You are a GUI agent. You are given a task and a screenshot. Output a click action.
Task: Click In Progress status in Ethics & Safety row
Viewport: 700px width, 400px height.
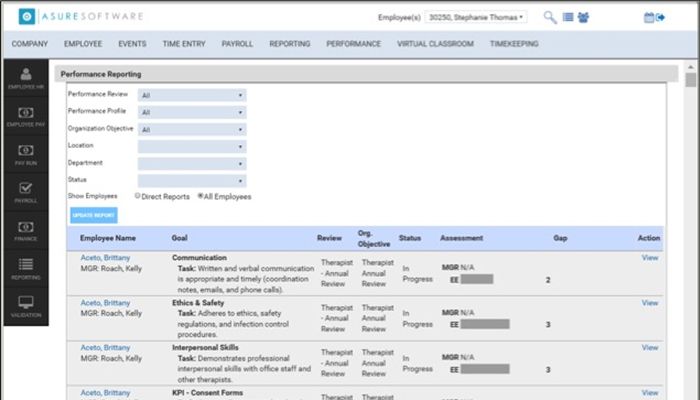[417, 319]
